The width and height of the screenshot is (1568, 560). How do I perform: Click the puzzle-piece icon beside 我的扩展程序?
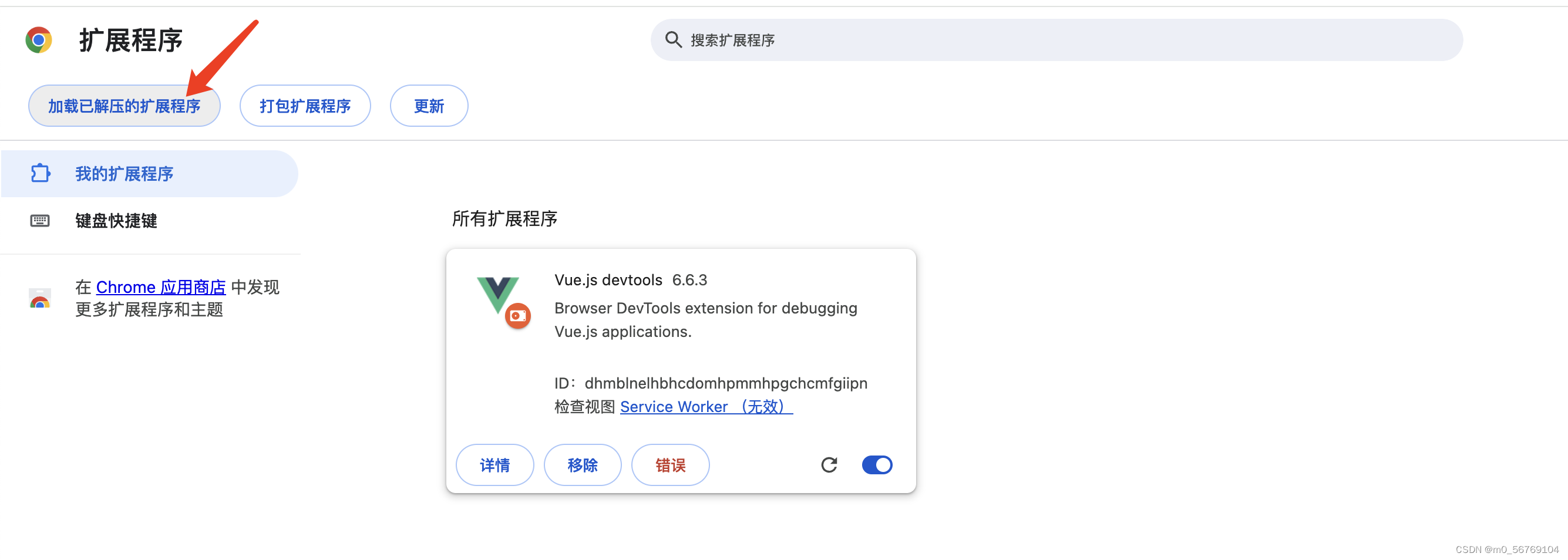[x=39, y=174]
